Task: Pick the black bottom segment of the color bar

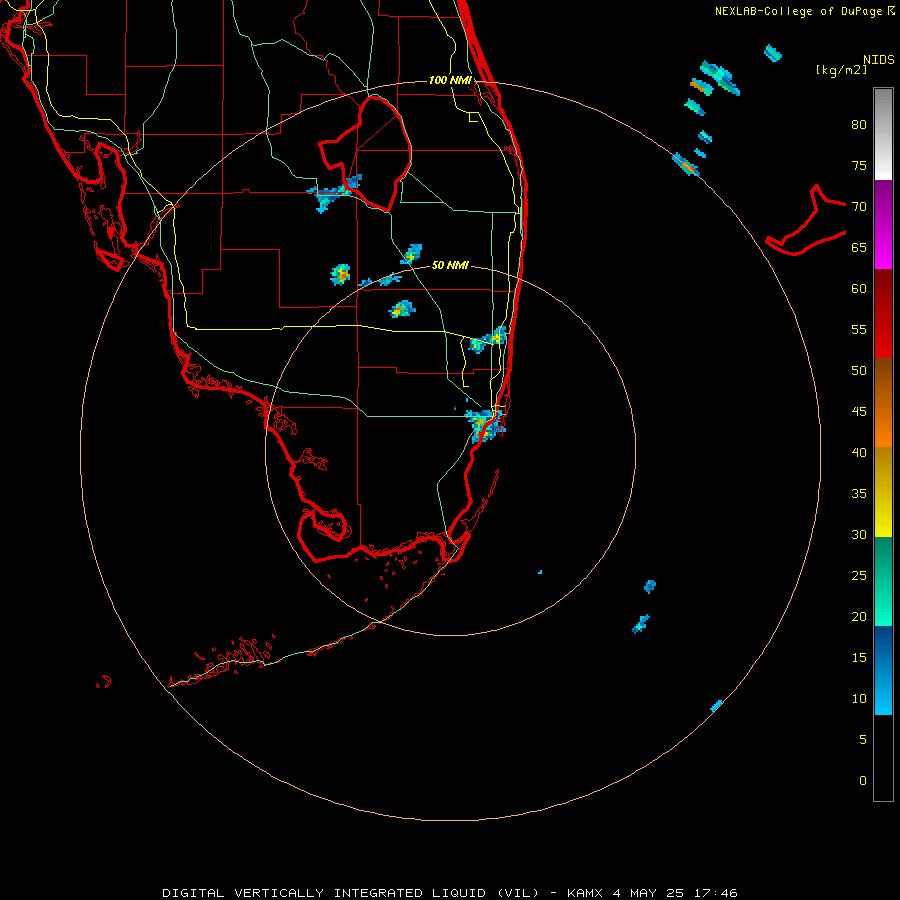Action: (883, 758)
